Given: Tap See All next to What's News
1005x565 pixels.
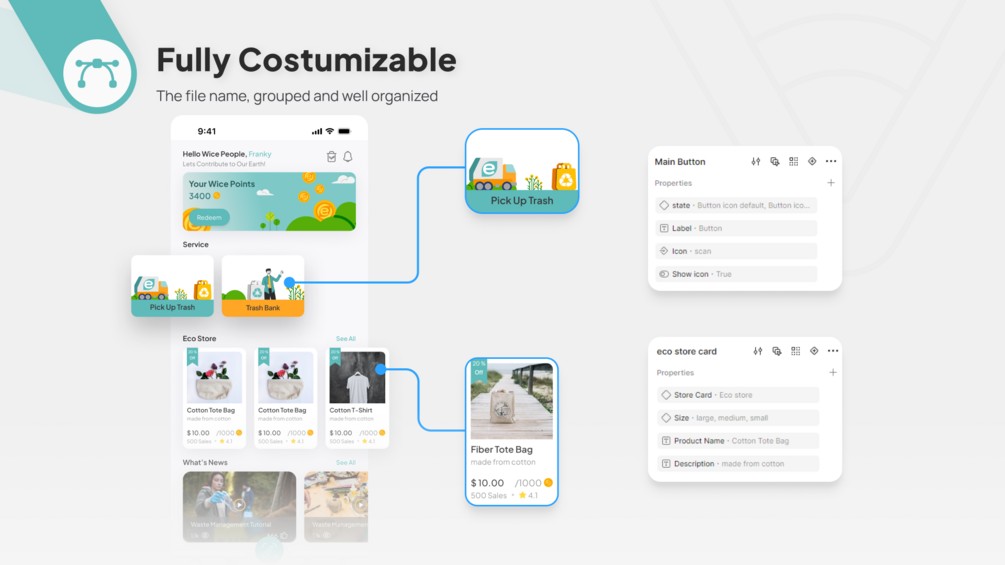Looking at the screenshot, I should (345, 463).
